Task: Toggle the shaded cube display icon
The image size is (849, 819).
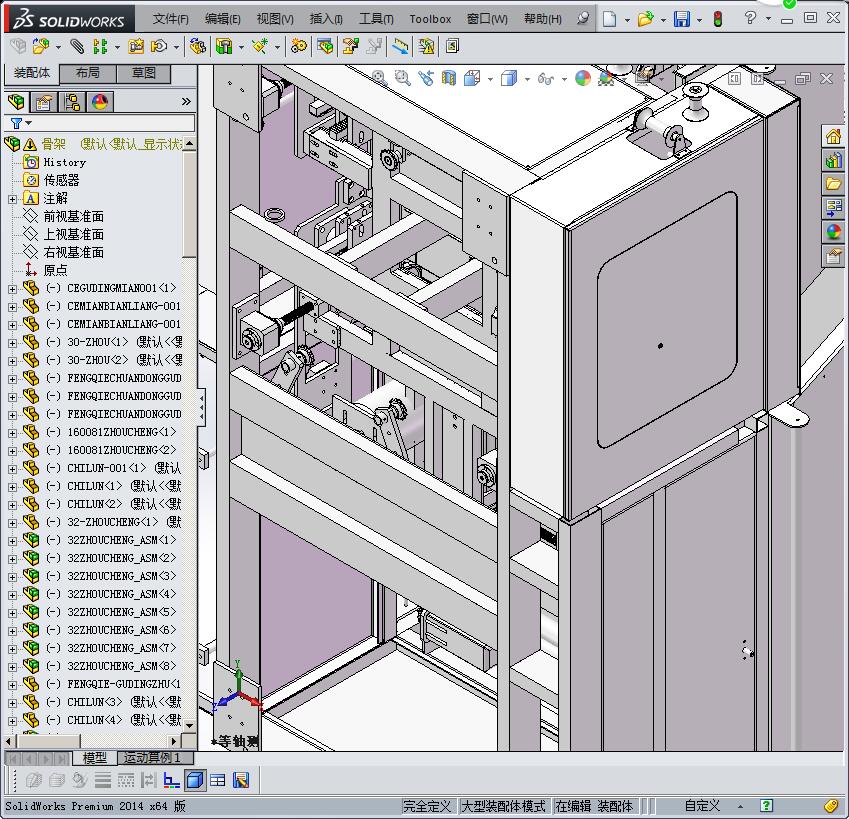Action: (194, 780)
